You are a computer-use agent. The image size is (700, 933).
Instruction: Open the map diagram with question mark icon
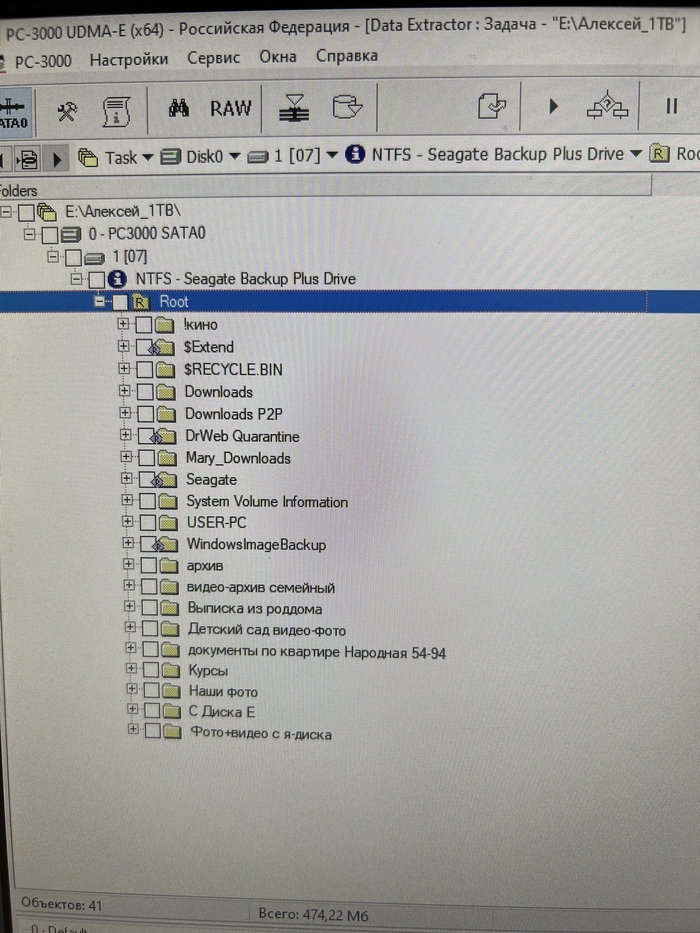tap(607, 106)
